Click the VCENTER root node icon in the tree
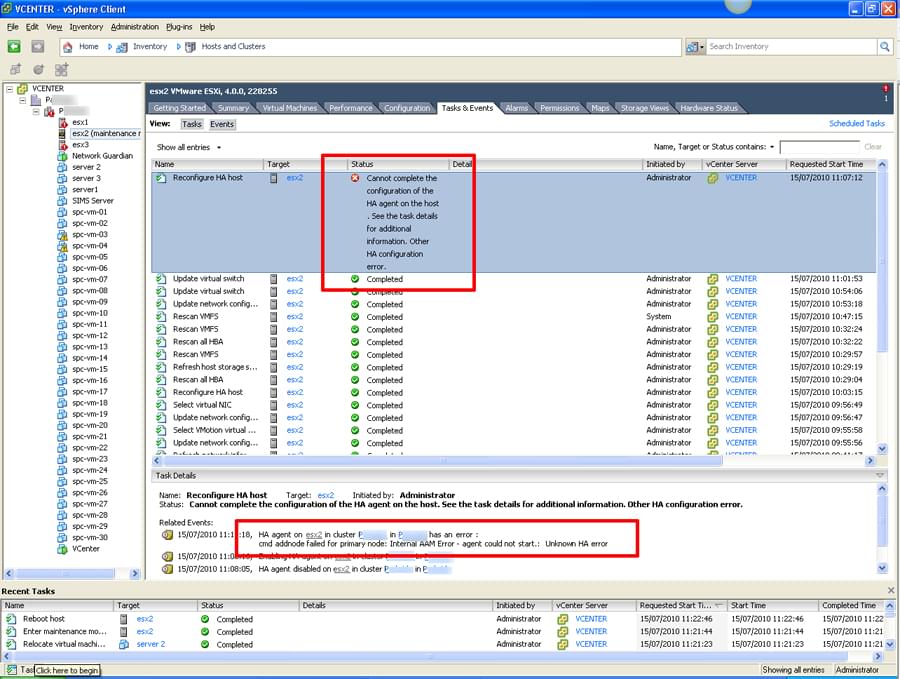 [23, 89]
